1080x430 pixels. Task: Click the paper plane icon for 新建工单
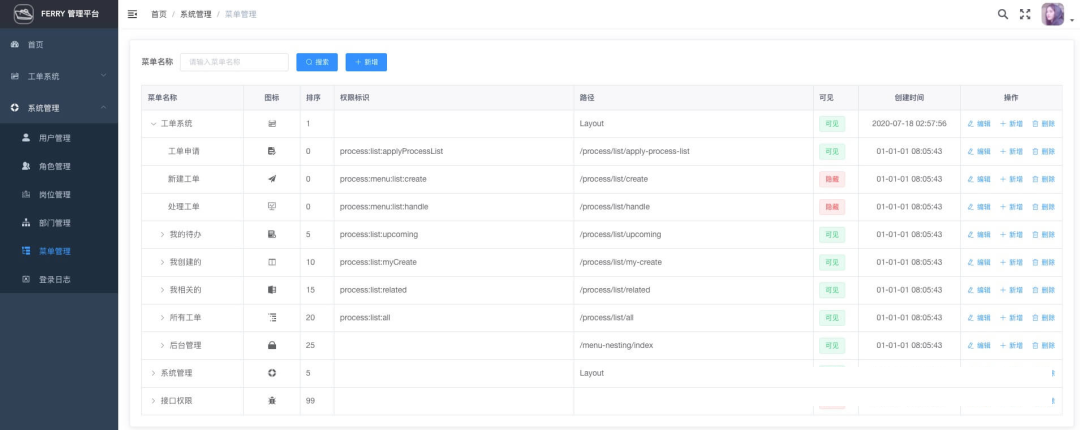pyautogui.click(x=271, y=179)
